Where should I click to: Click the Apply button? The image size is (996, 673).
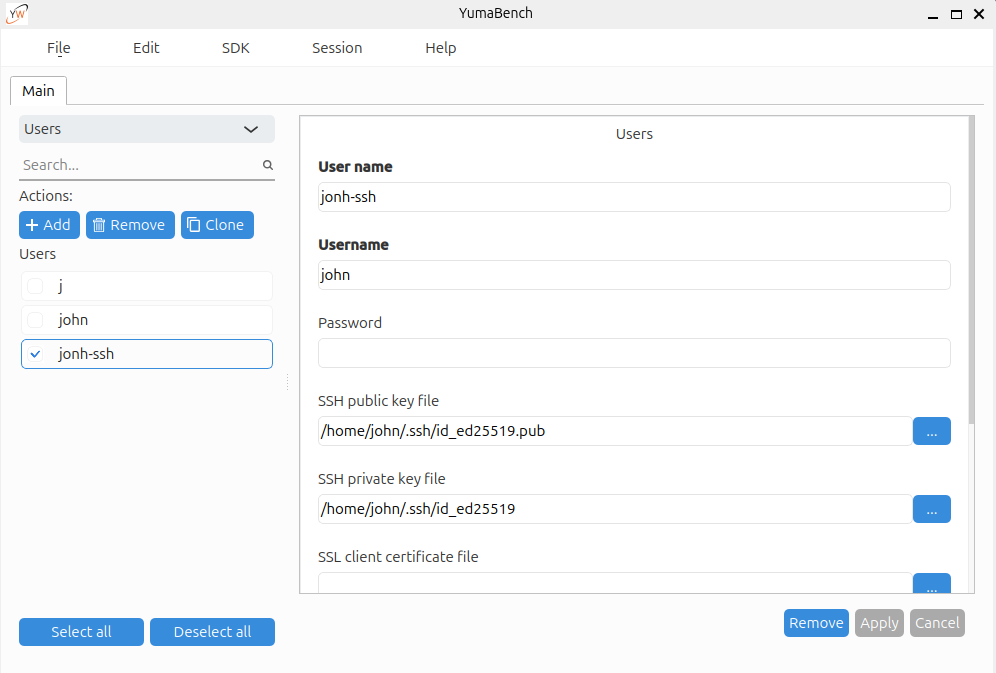point(879,623)
